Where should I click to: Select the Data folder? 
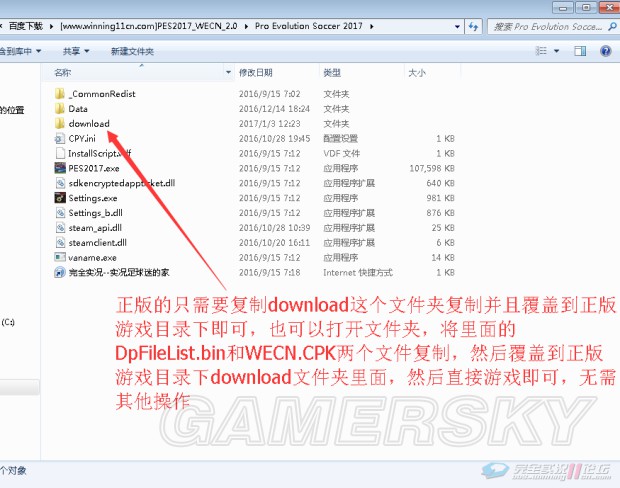tap(78, 108)
